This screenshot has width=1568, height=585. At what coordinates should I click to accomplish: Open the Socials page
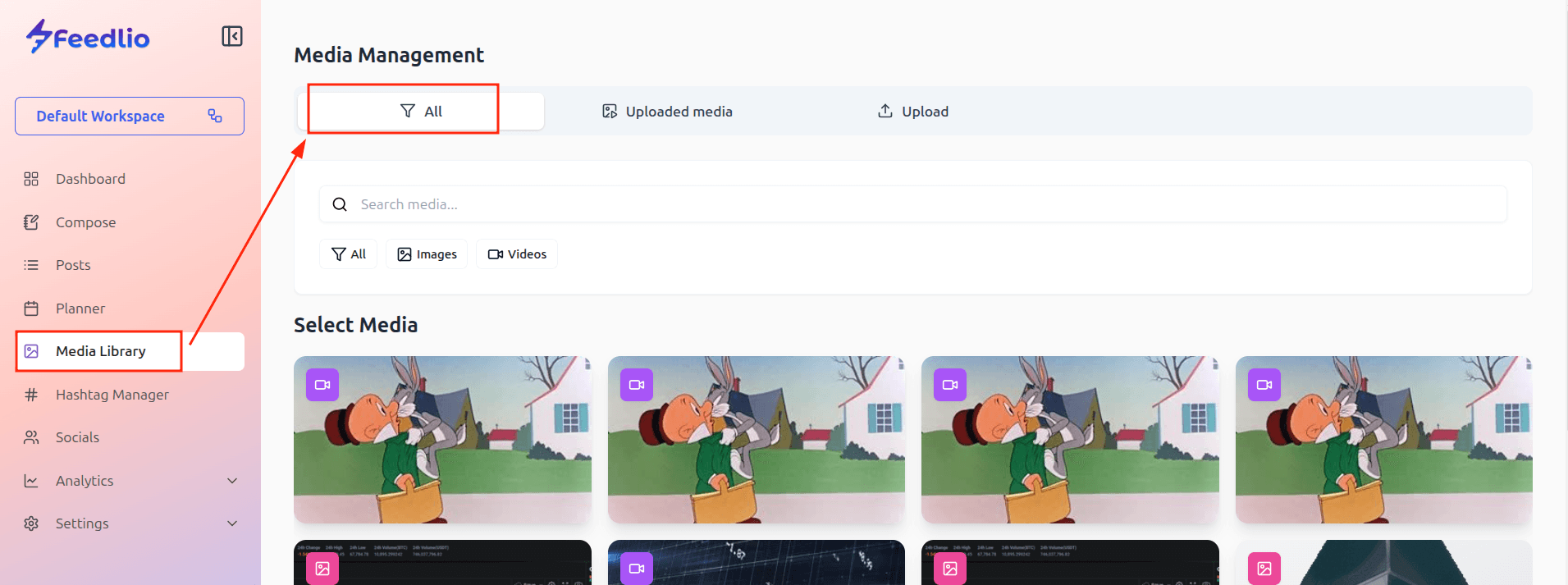pos(77,437)
